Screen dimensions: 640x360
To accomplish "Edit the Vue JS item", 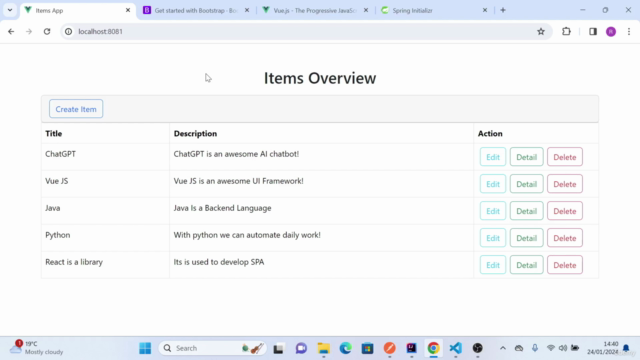I will [x=493, y=184].
